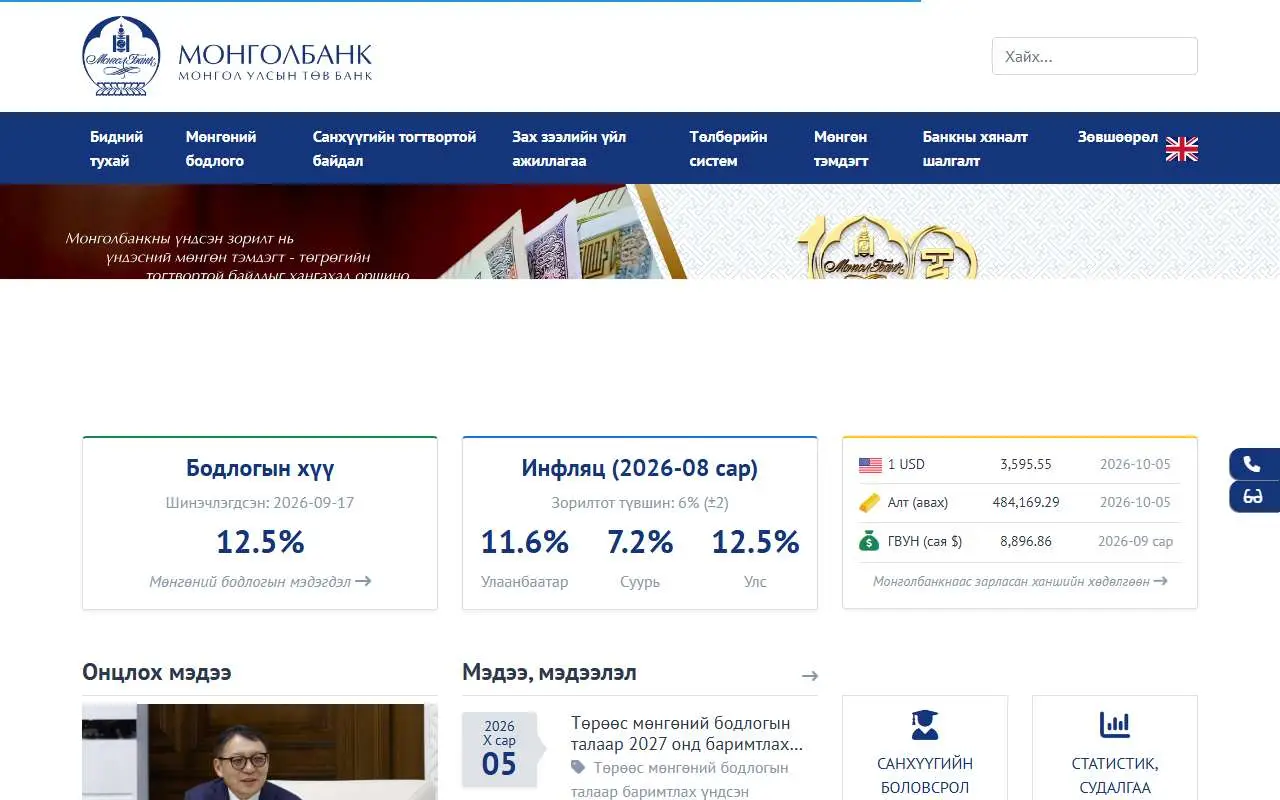Click the Улаанбаатар inflation value 11.6%
Screen dimensions: 1280x800
(x=524, y=542)
